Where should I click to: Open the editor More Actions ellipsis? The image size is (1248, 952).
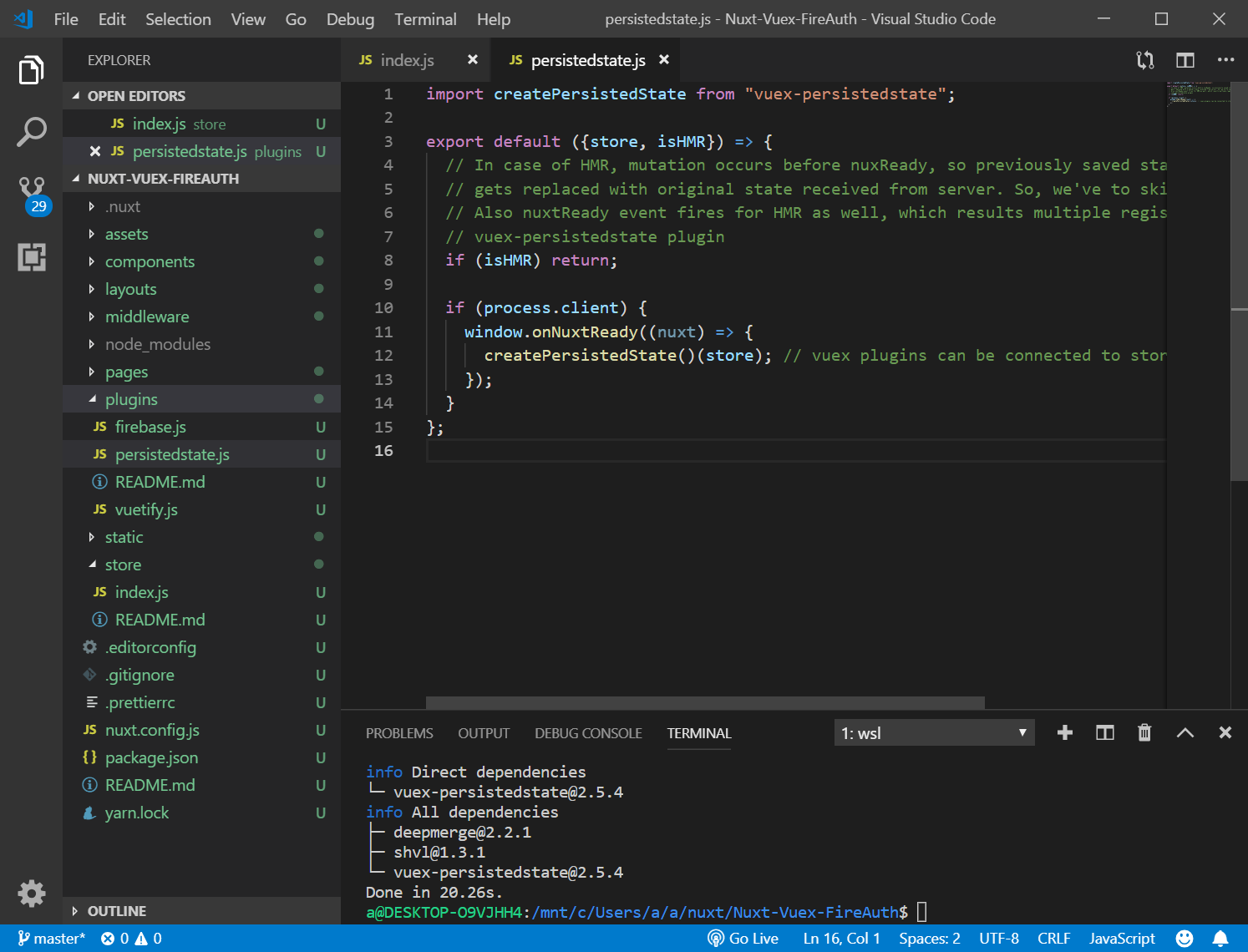1225,60
